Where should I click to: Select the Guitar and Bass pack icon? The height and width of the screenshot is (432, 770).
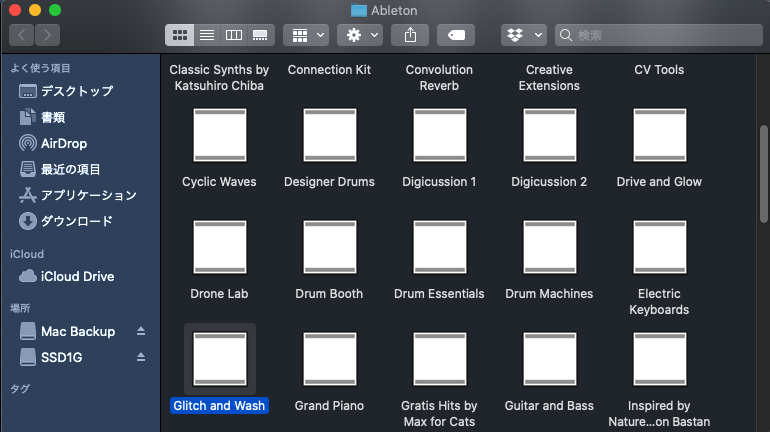pyautogui.click(x=550, y=359)
